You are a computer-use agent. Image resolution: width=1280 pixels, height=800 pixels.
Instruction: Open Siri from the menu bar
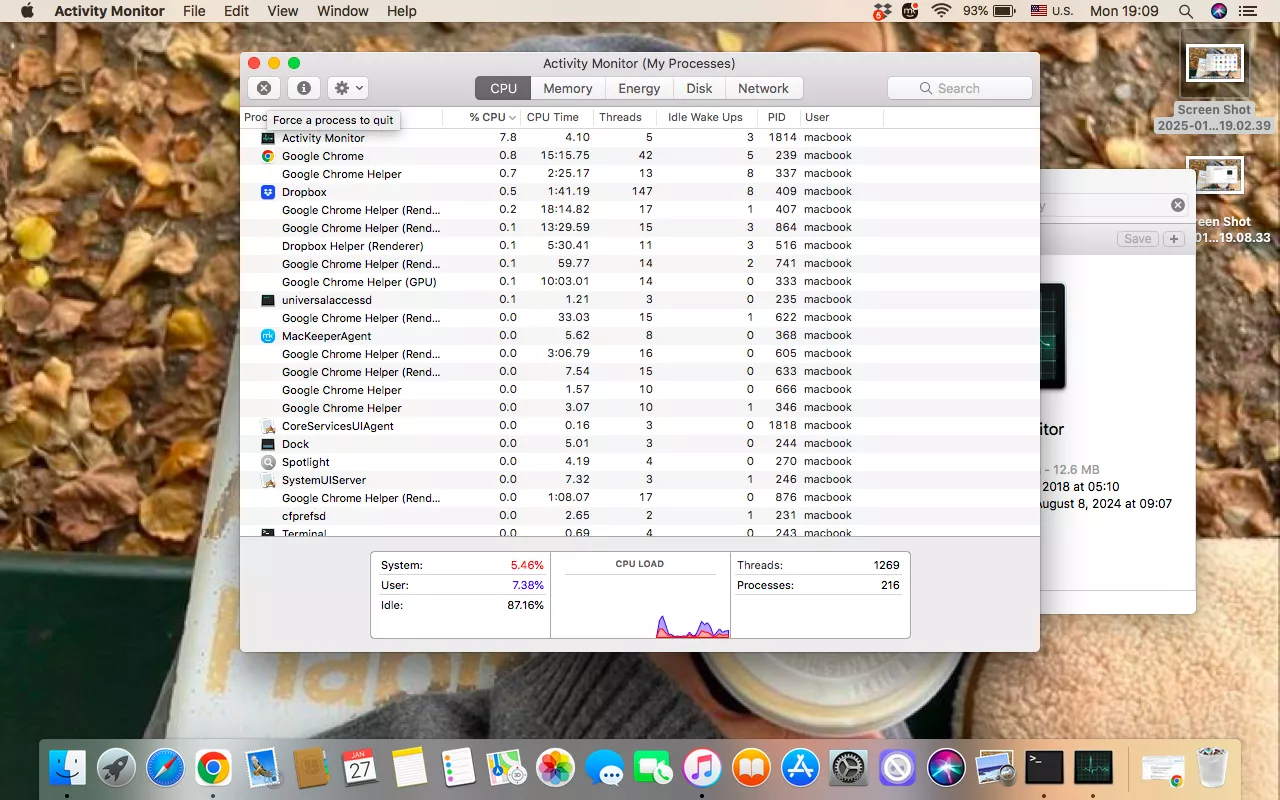tap(1218, 11)
